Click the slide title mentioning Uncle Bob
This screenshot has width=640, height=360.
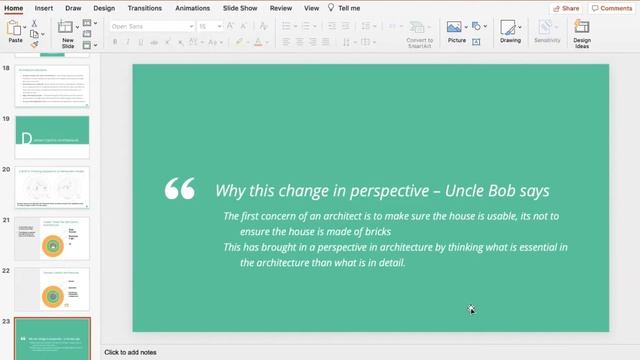(x=382, y=191)
